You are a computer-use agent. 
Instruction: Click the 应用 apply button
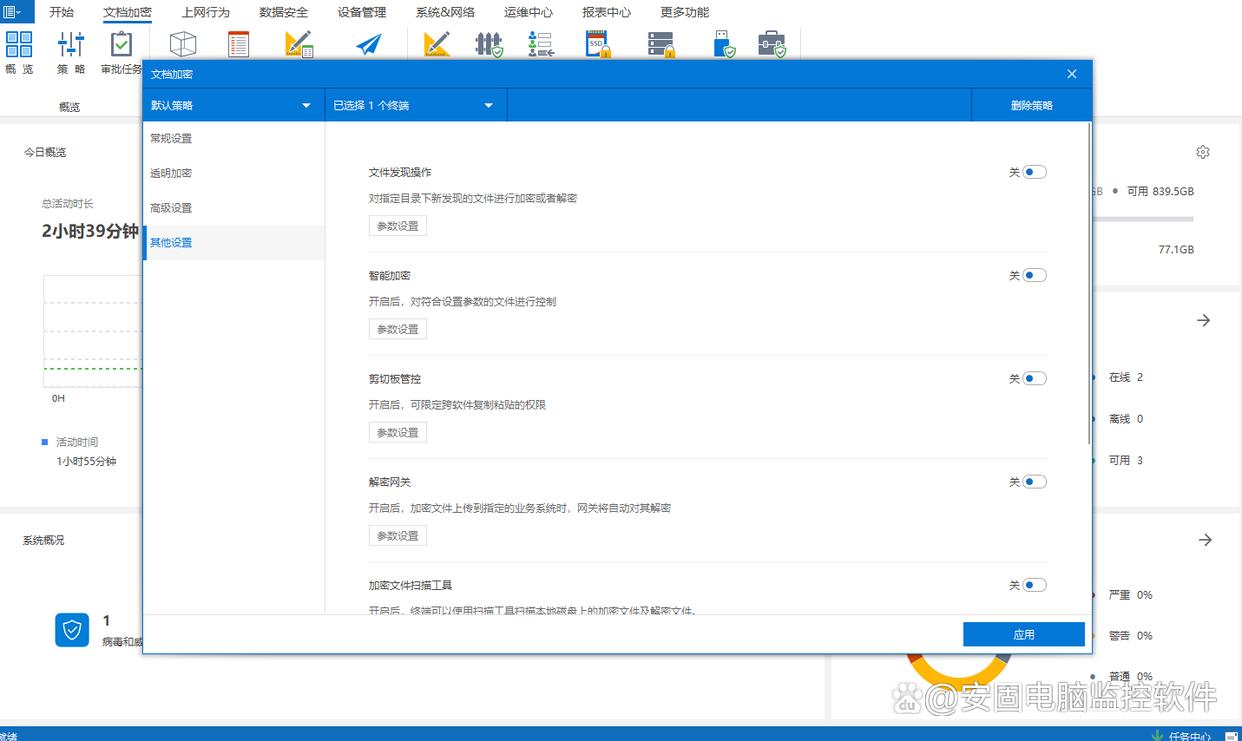1023,634
